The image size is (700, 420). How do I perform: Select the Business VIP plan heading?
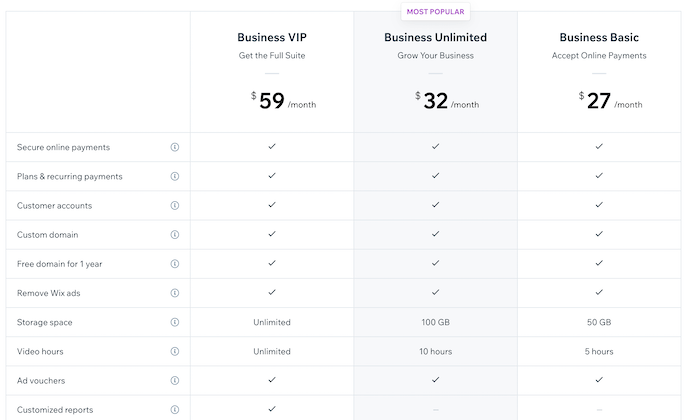coord(272,37)
